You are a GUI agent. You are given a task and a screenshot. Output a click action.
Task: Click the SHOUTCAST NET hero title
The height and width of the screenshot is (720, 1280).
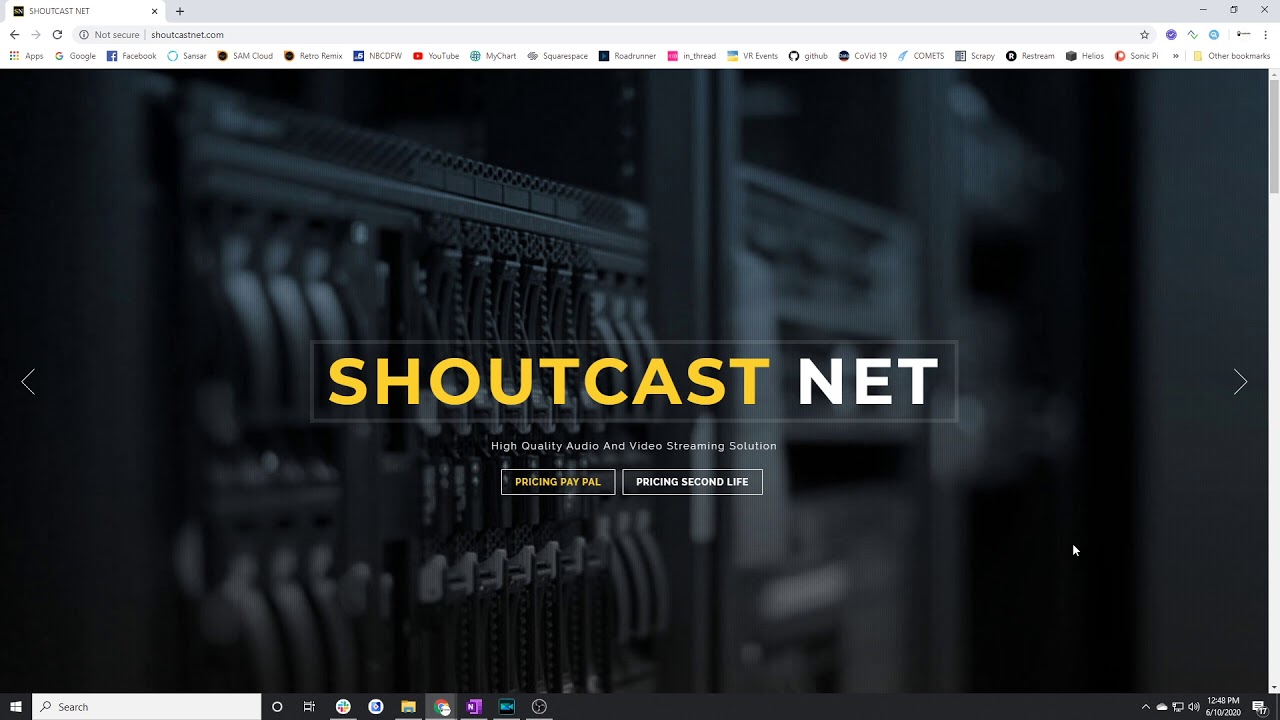pos(634,382)
